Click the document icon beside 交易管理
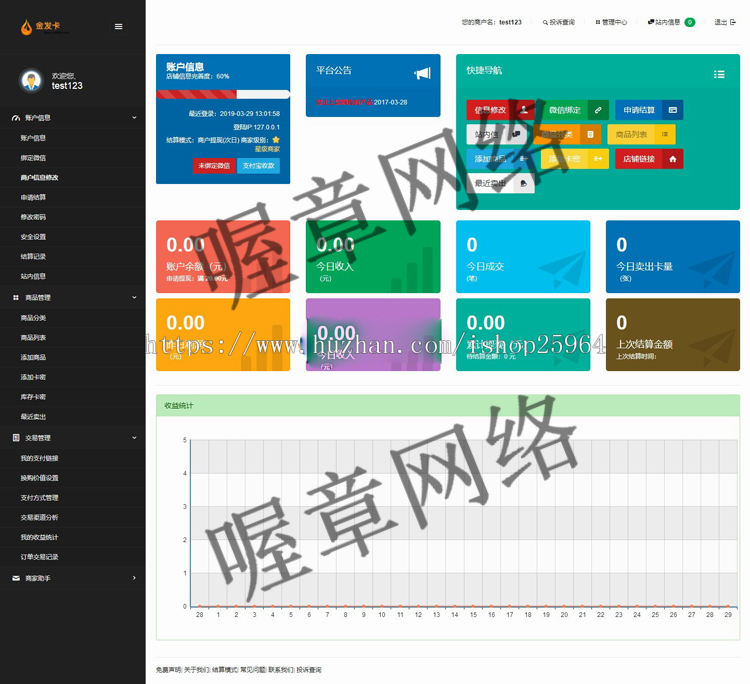The image size is (750, 684). 16,438
